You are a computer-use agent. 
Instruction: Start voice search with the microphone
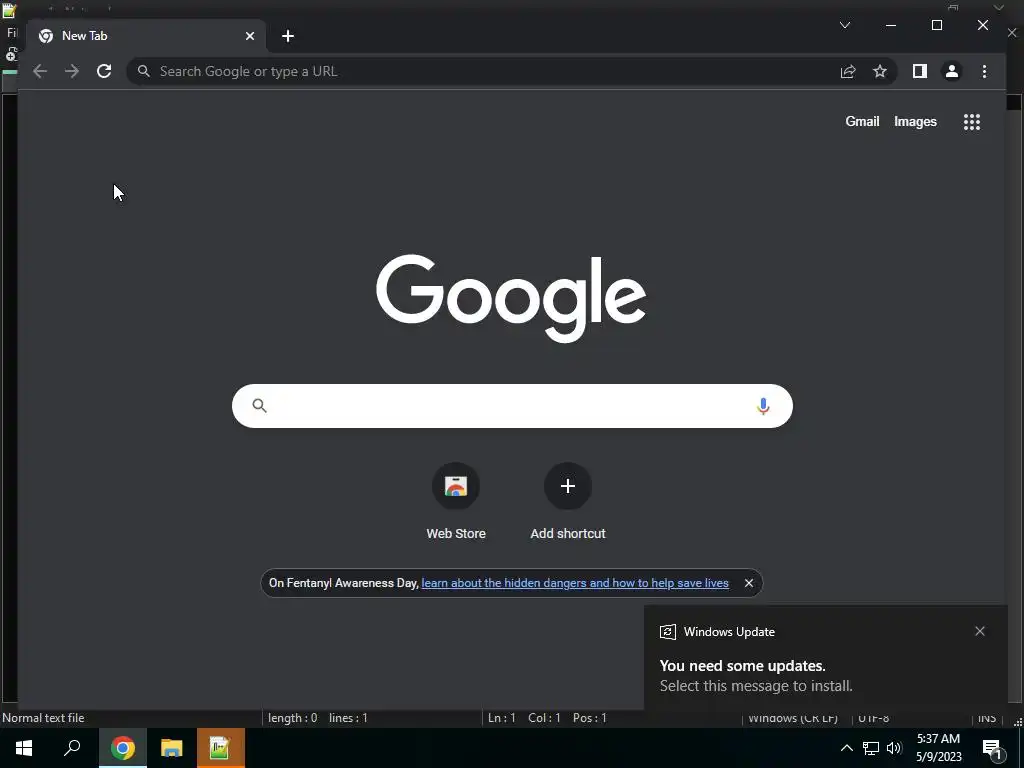(x=763, y=406)
